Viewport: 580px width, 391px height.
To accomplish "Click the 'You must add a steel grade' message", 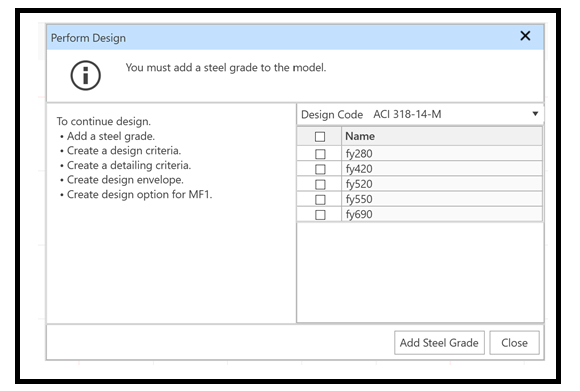I will coord(226,68).
